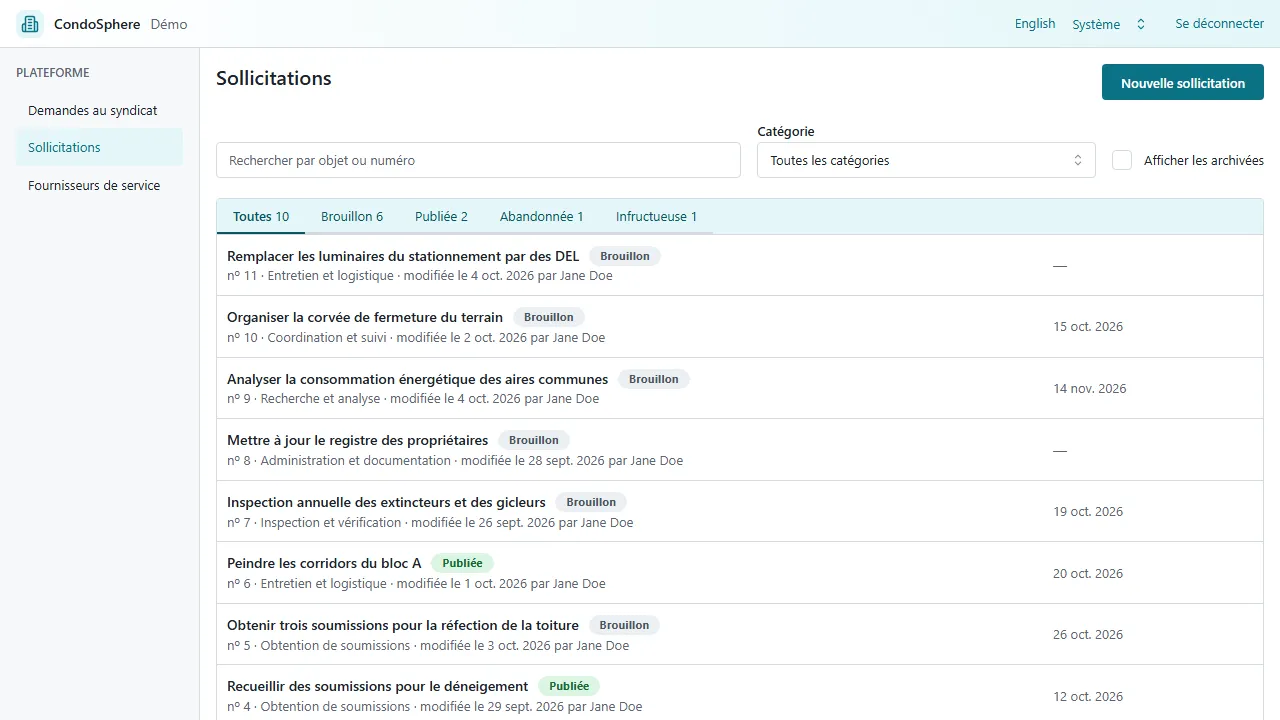Open Analyser la consommation énergétique des aires communes
The width and height of the screenshot is (1280, 720).
pyautogui.click(x=417, y=379)
